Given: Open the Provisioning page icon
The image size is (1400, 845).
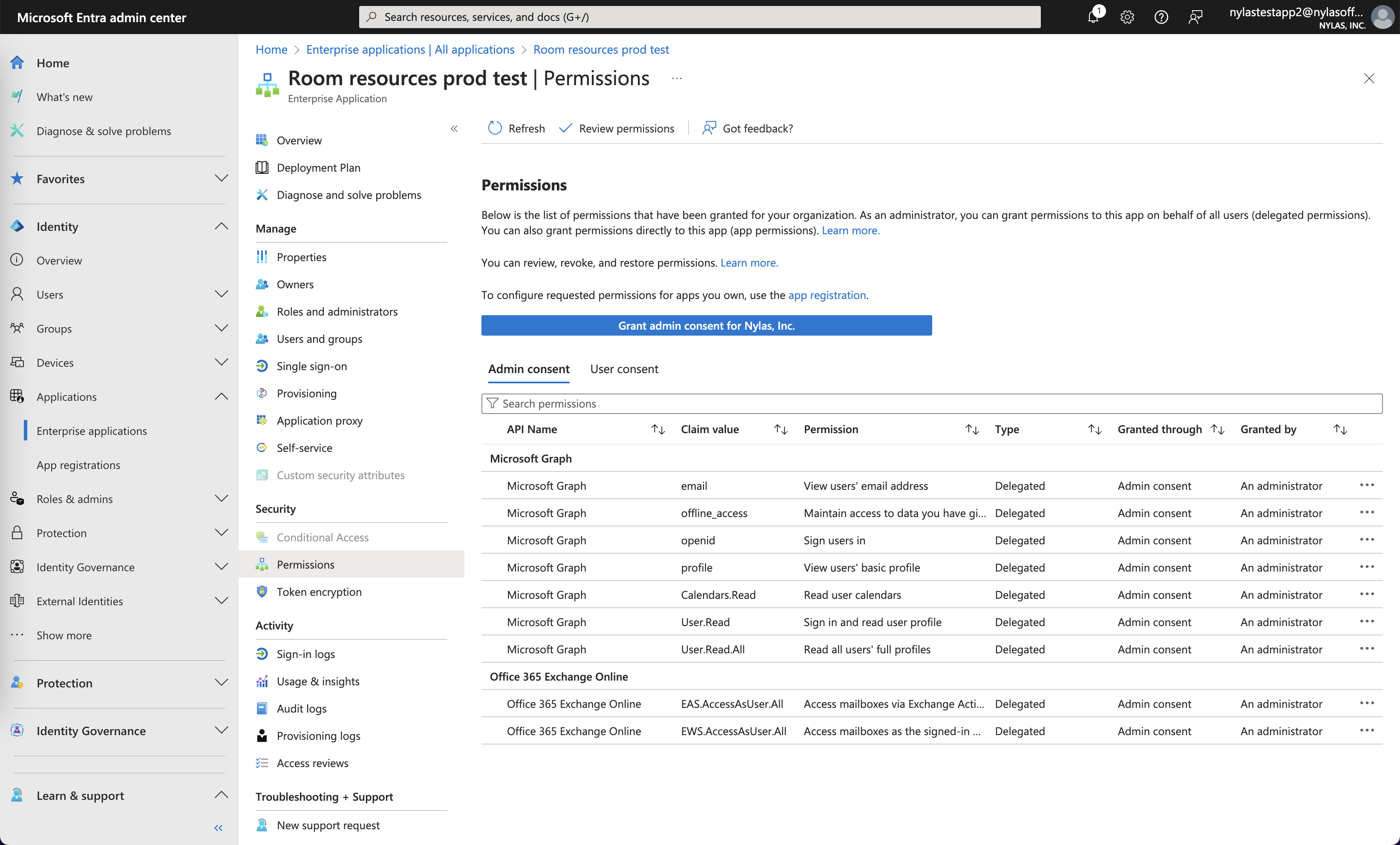Looking at the screenshot, I should tap(262, 393).
